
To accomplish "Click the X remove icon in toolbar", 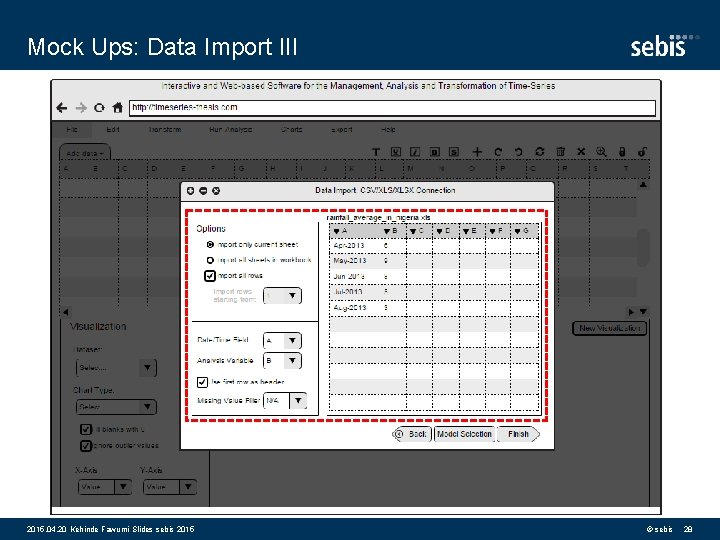I will 581,152.
